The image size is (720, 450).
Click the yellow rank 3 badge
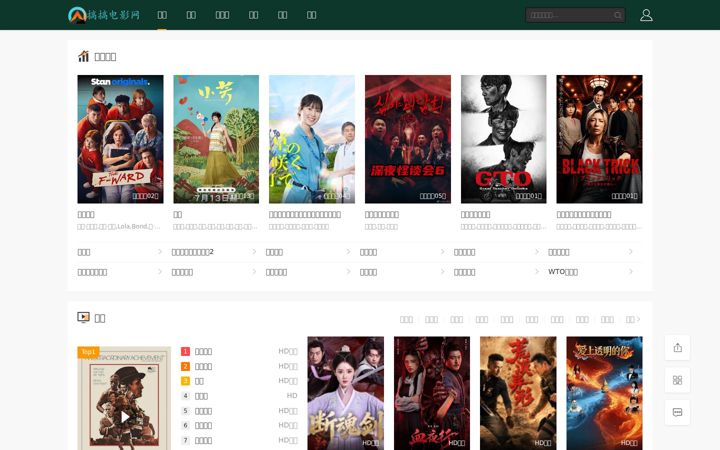(185, 381)
